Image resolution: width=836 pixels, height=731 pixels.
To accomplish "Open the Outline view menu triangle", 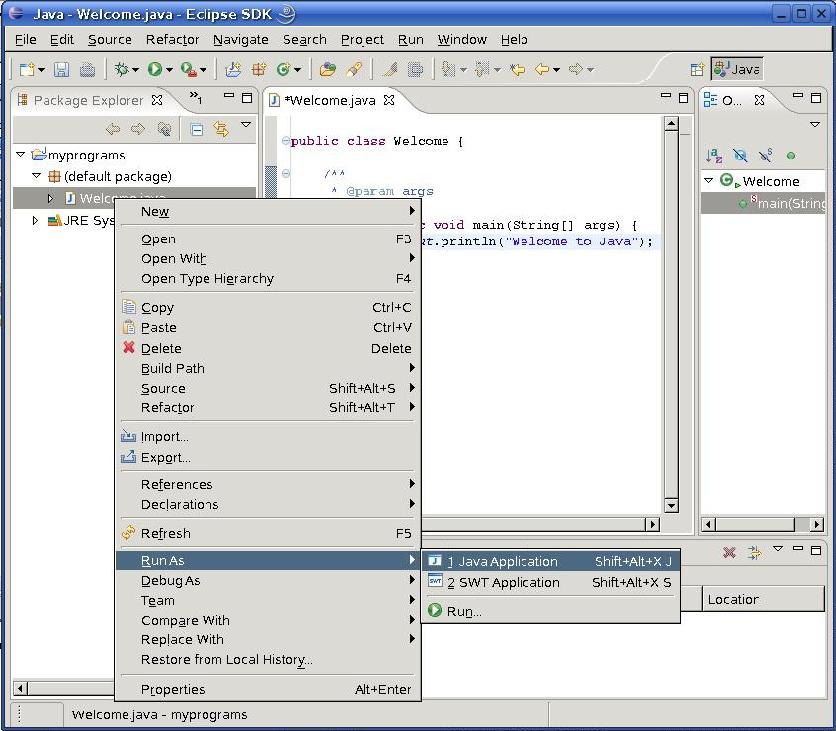I will [x=815, y=124].
